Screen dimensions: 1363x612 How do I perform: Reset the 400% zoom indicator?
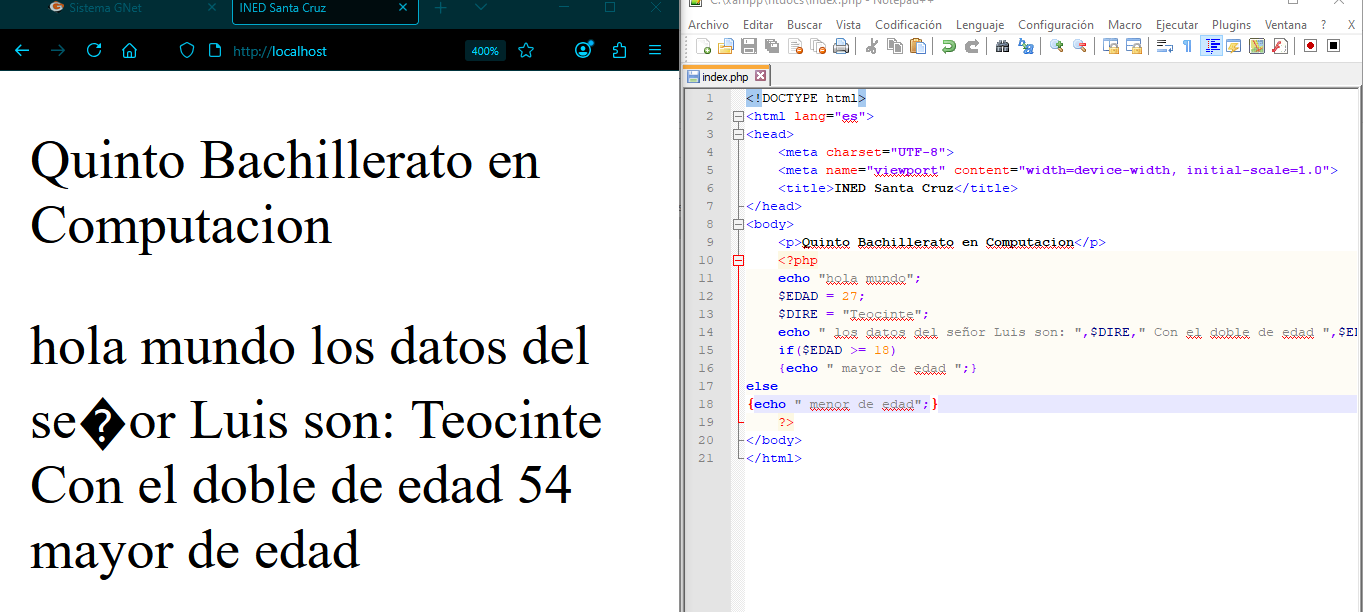[x=485, y=51]
